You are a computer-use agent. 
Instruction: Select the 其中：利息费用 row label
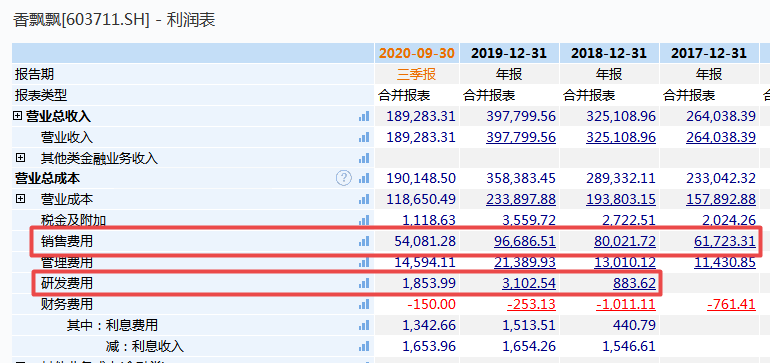(112, 325)
